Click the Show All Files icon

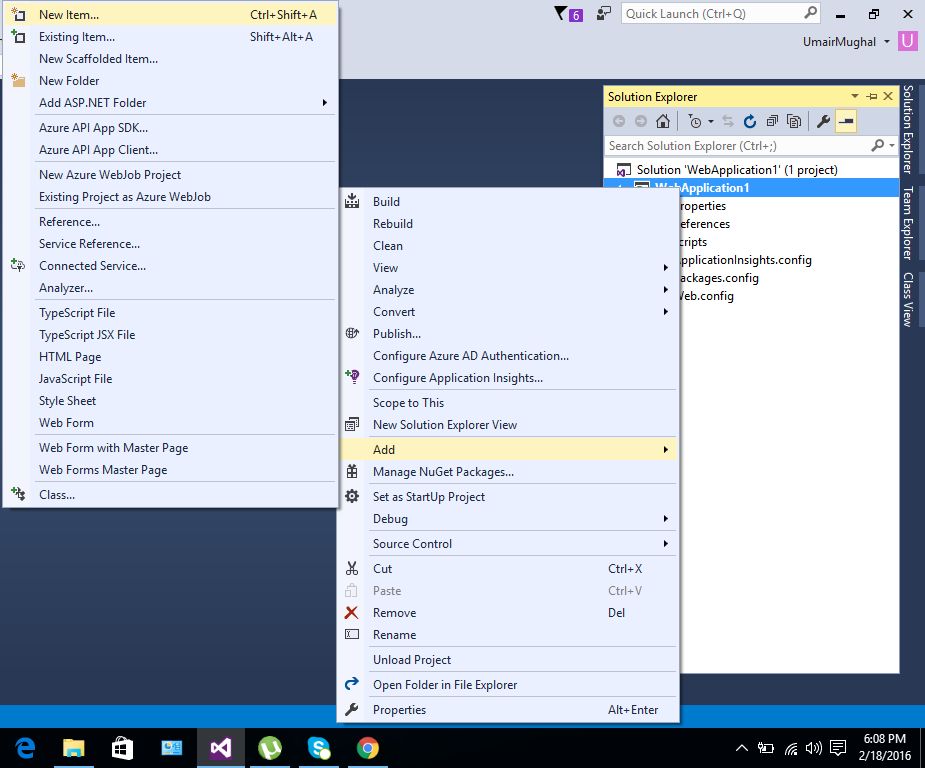[x=794, y=122]
